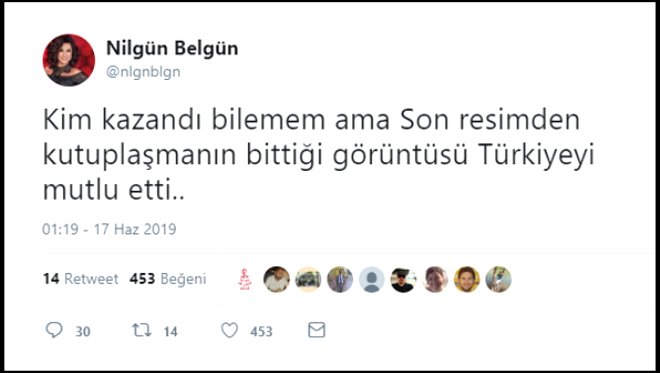View the 453 Beğeni list

(168, 279)
